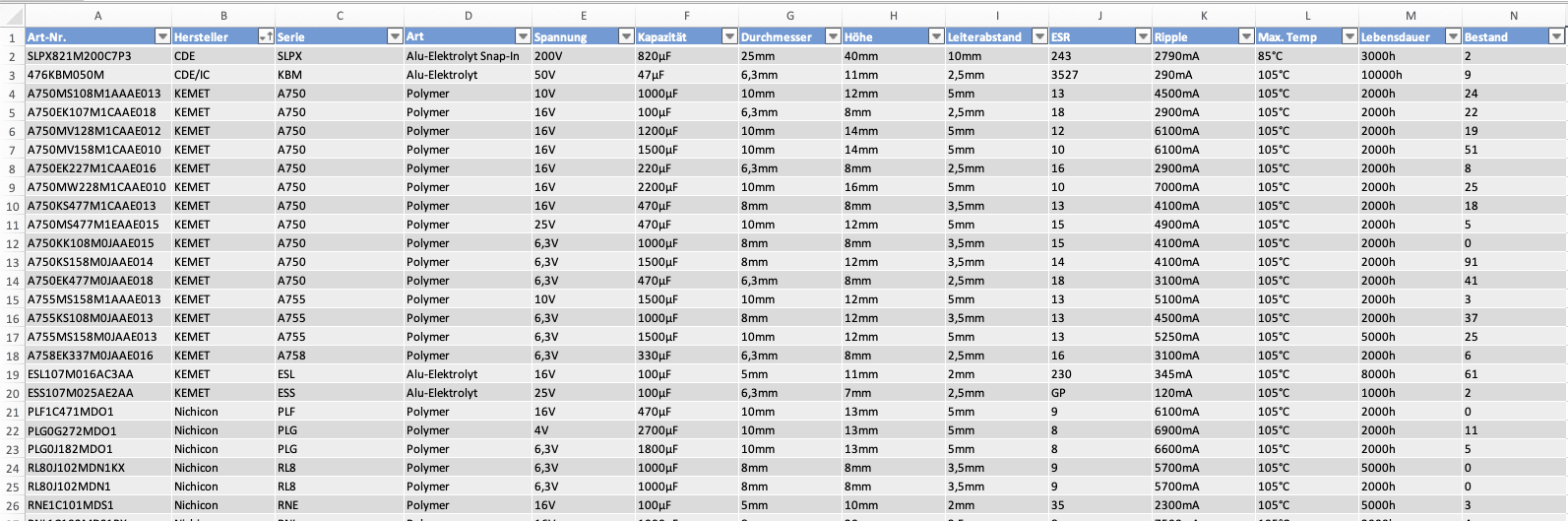Select row 19 header
Viewport: 1568px width, 521px height.
coord(12,374)
